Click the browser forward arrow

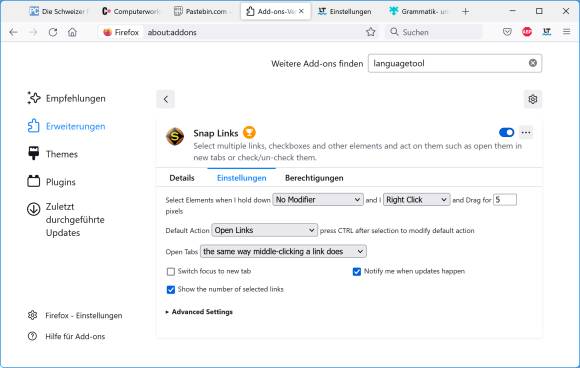(33, 32)
